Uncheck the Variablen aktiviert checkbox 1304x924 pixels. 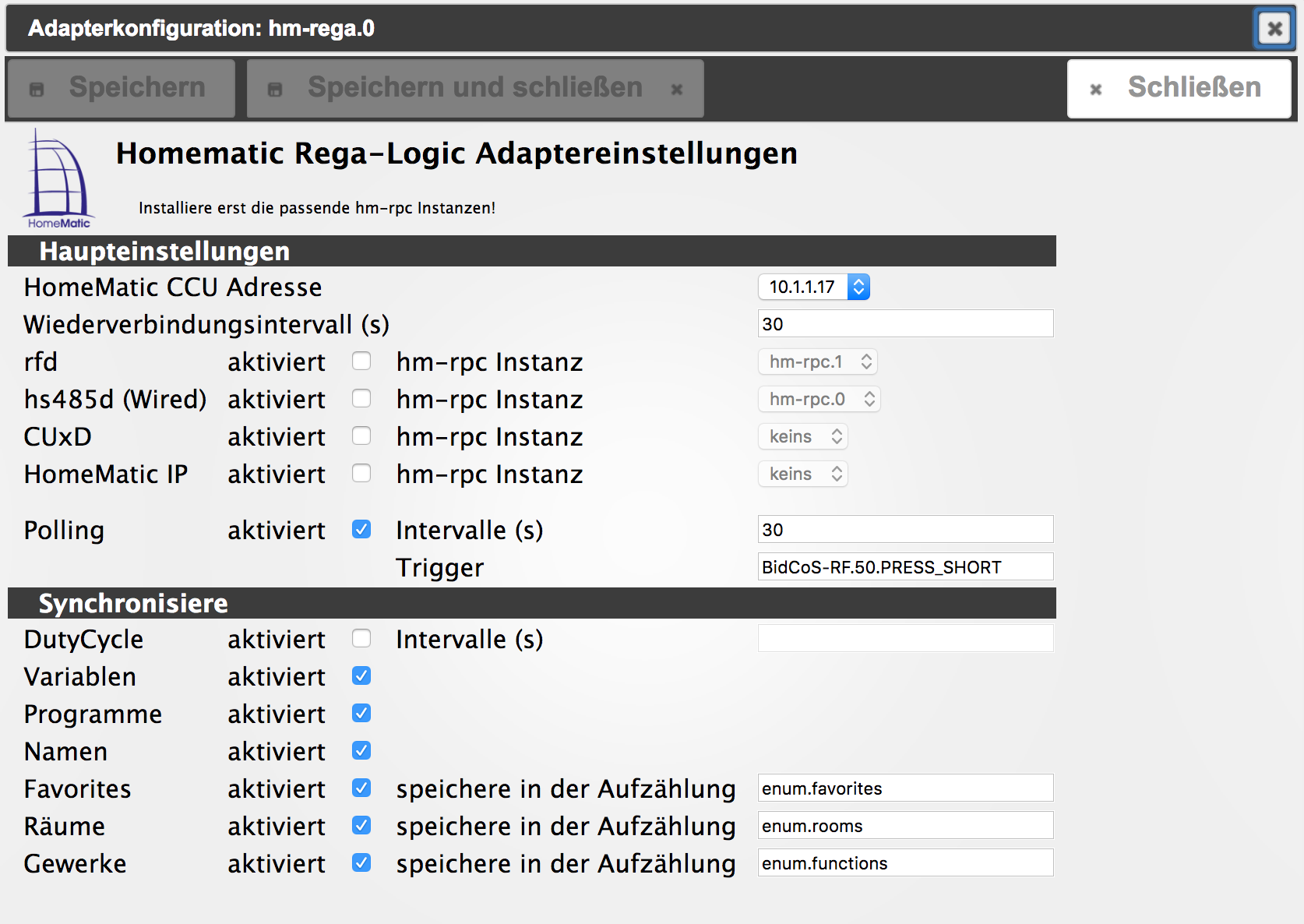(x=361, y=675)
